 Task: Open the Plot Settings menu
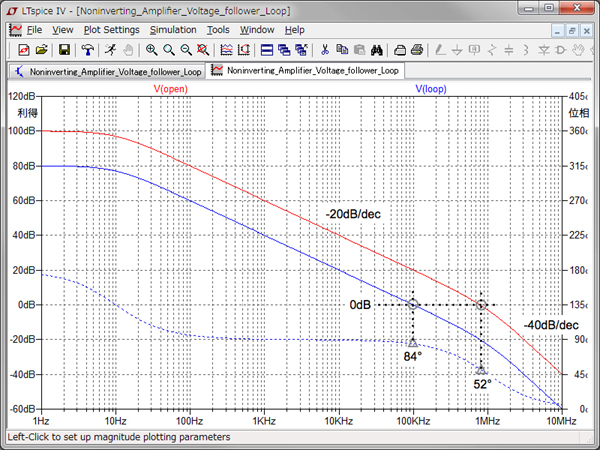click(111, 30)
